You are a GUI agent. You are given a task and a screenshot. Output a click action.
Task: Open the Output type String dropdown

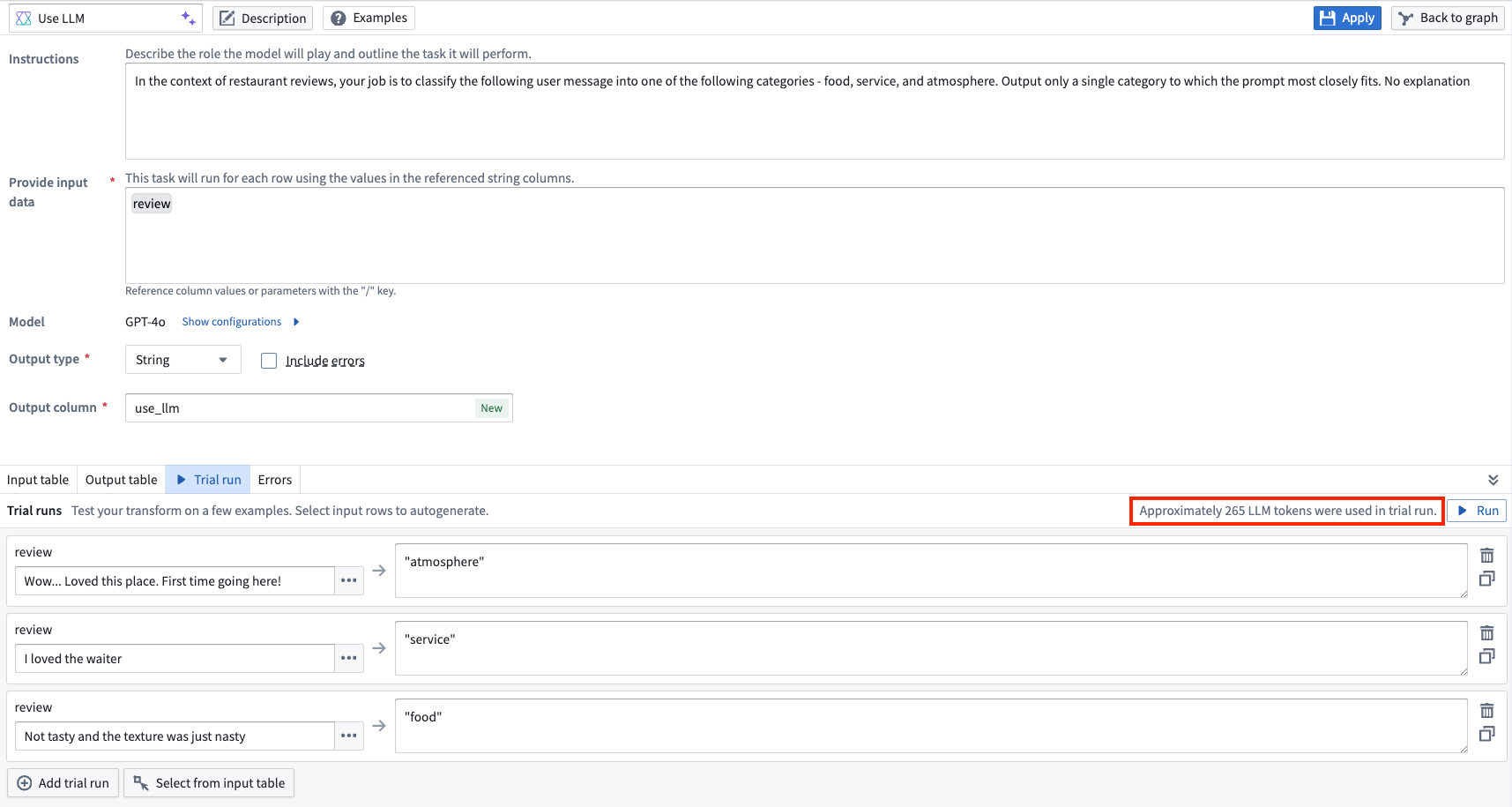click(183, 360)
